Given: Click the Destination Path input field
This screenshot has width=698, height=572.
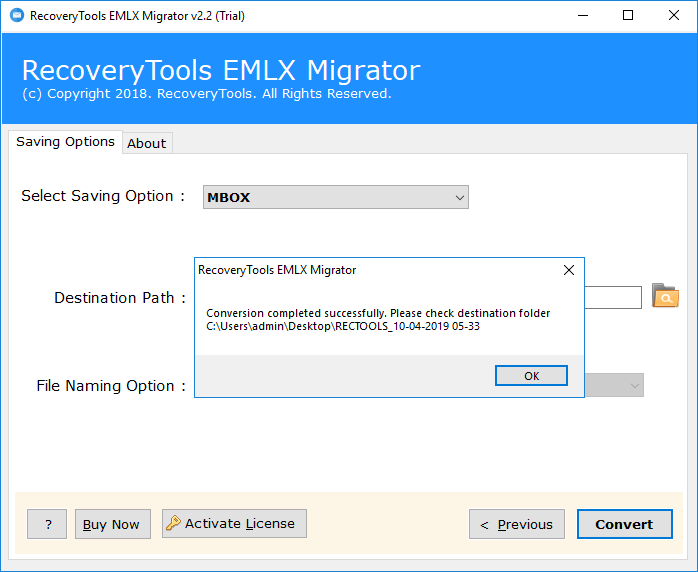Looking at the screenshot, I should pyautogui.click(x=613, y=297).
